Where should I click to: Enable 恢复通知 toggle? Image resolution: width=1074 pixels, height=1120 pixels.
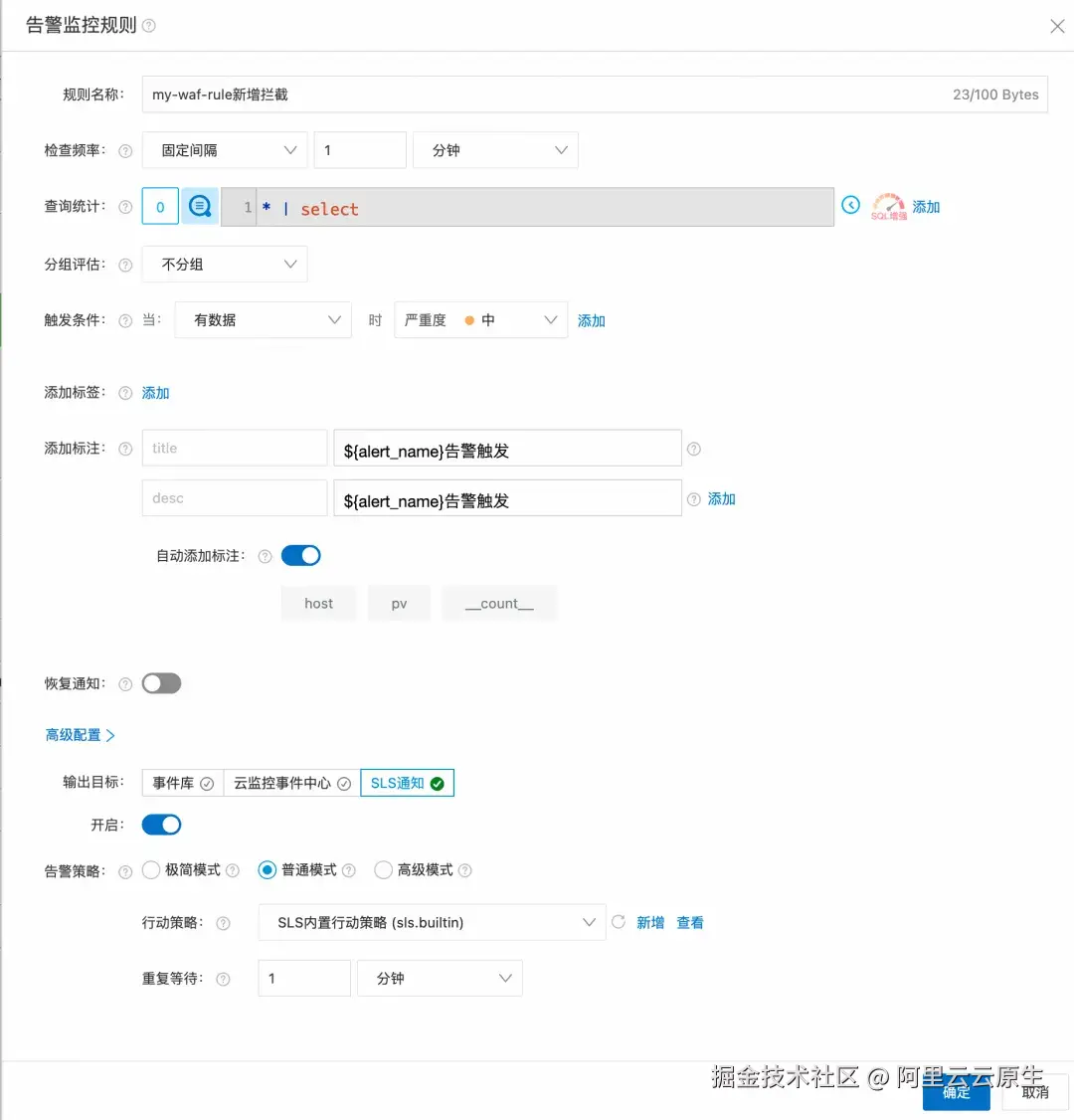coord(161,683)
